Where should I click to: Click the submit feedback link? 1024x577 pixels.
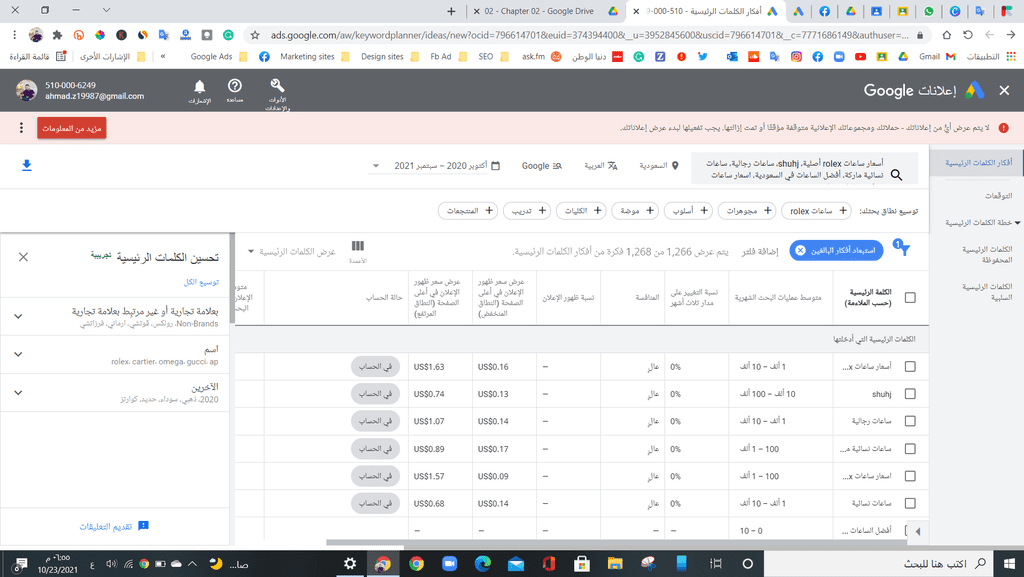(114, 526)
